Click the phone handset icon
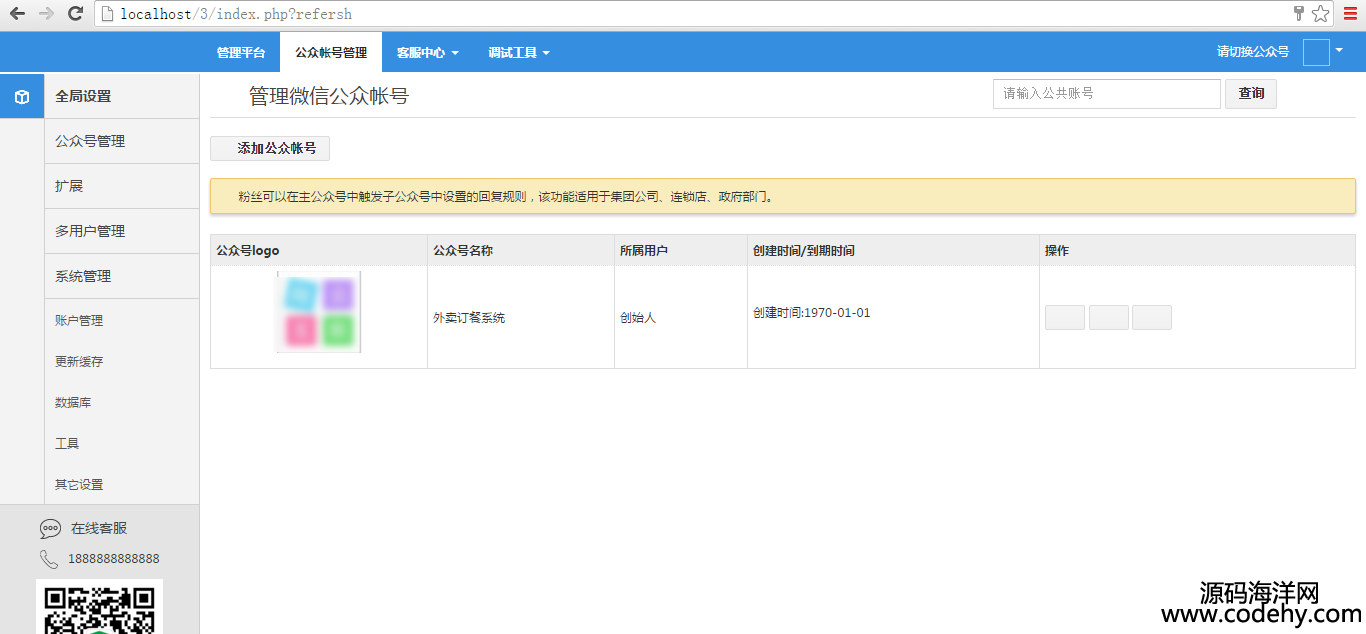1366x634 pixels. click(x=49, y=559)
